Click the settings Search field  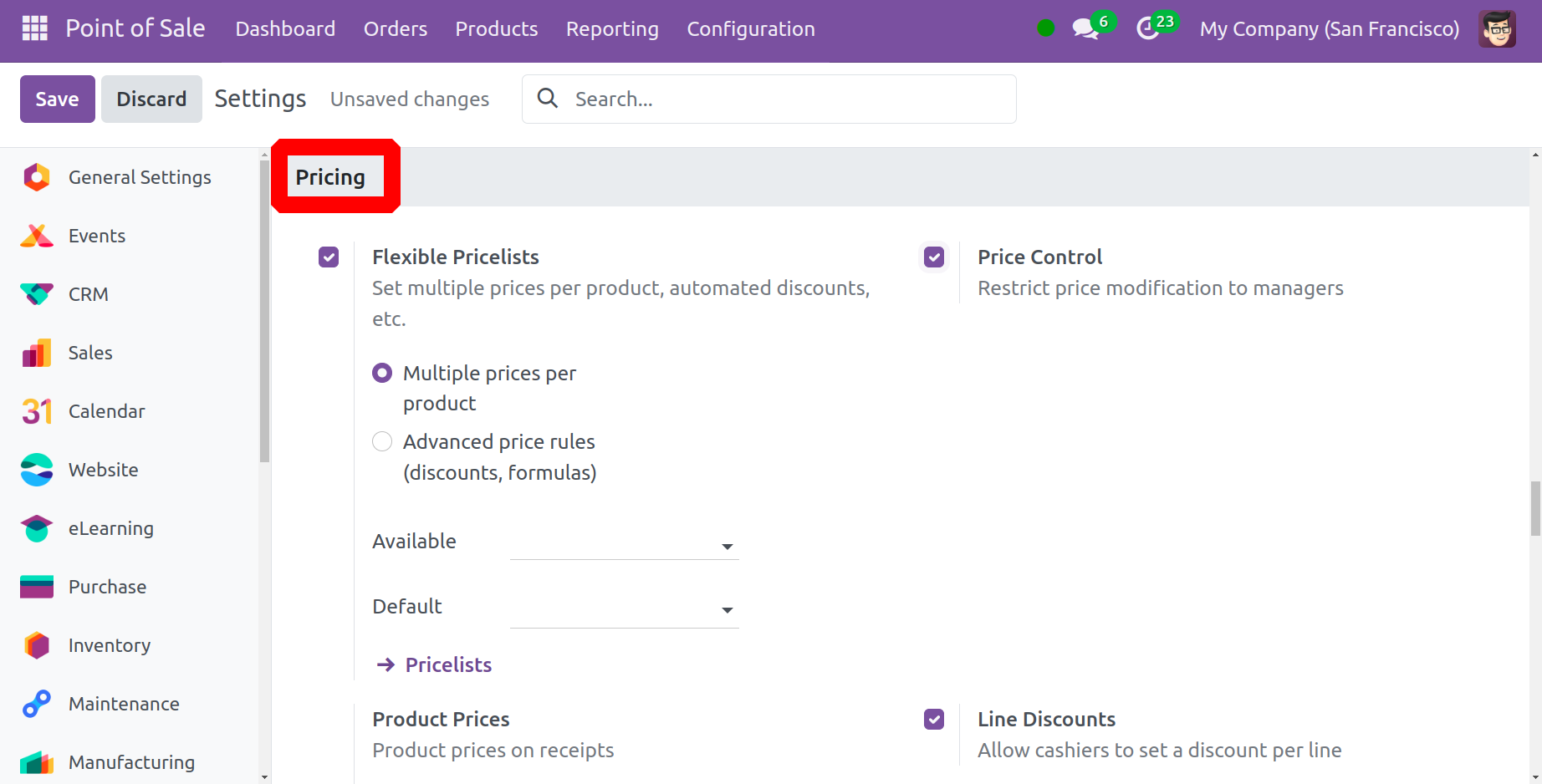[x=786, y=99]
